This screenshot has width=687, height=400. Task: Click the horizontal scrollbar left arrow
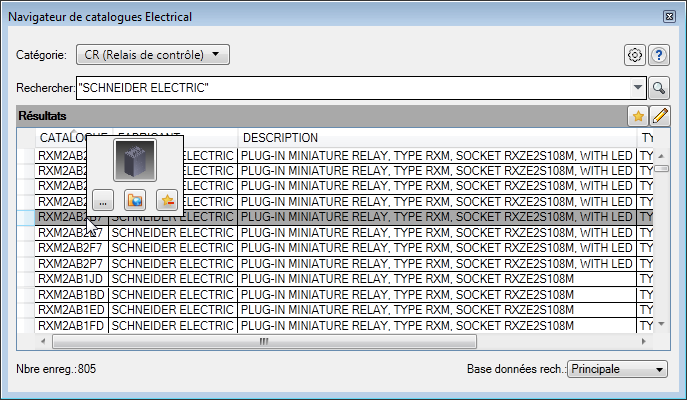tap(43, 341)
